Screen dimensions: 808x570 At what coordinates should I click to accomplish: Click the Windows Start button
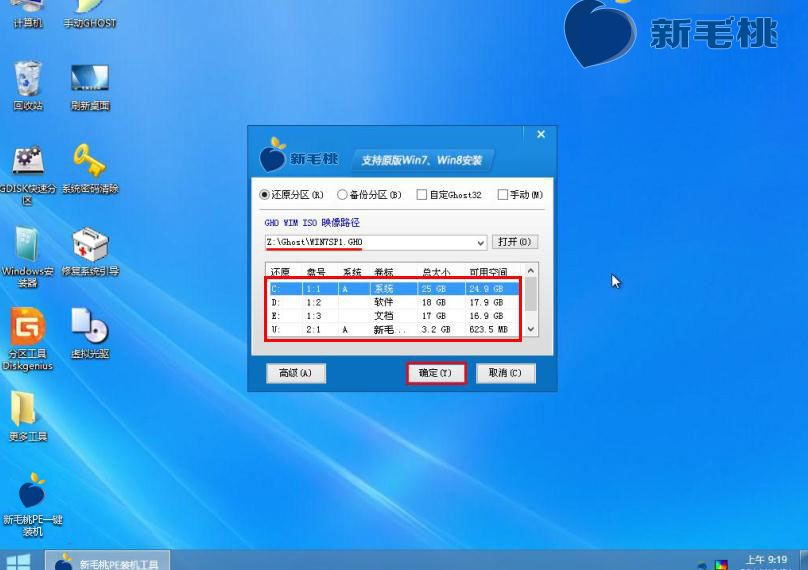[x=19, y=561]
